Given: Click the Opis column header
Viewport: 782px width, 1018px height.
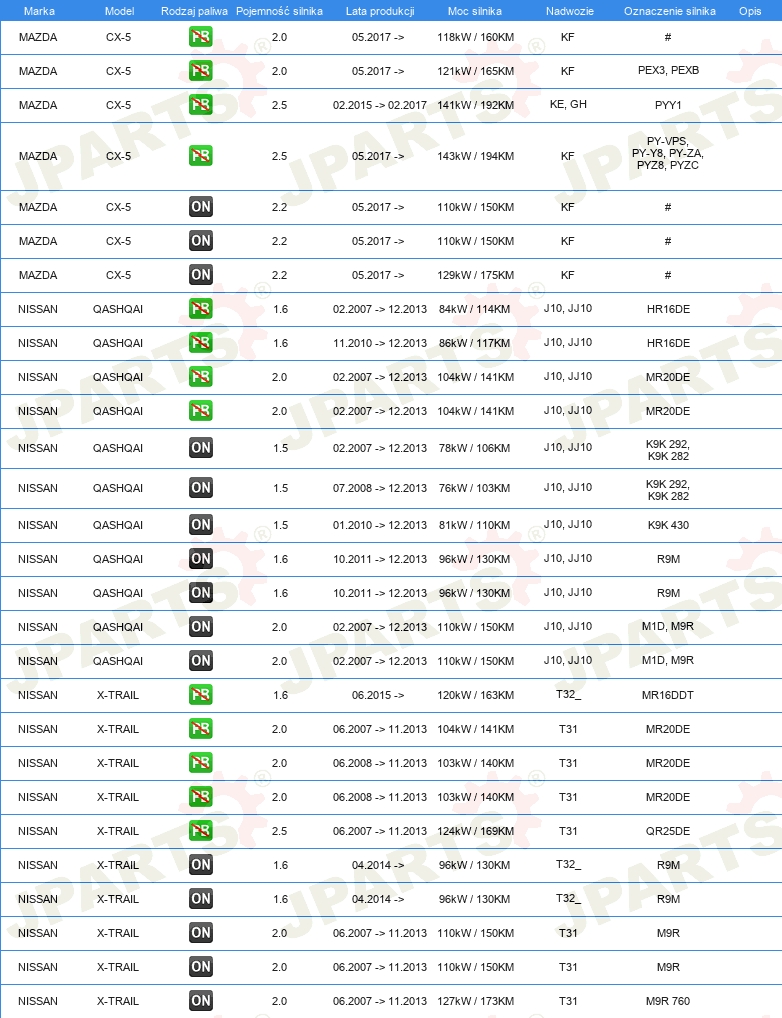Looking at the screenshot, I should pyautogui.click(x=750, y=11).
